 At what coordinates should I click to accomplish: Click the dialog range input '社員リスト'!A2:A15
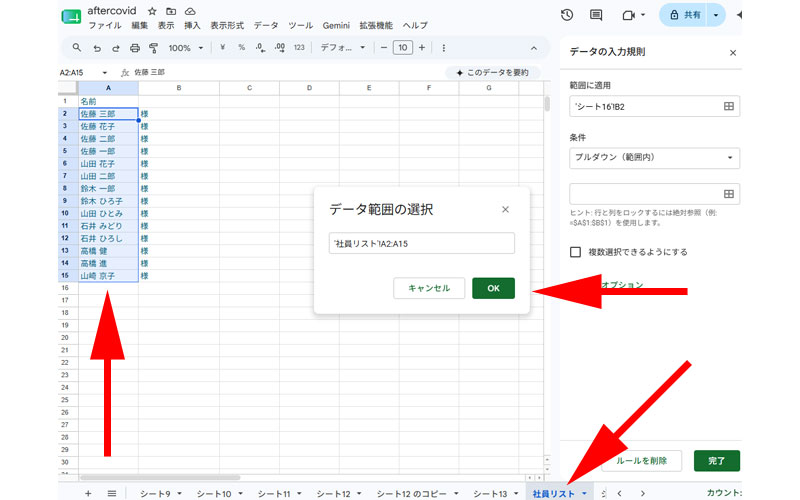click(421, 243)
